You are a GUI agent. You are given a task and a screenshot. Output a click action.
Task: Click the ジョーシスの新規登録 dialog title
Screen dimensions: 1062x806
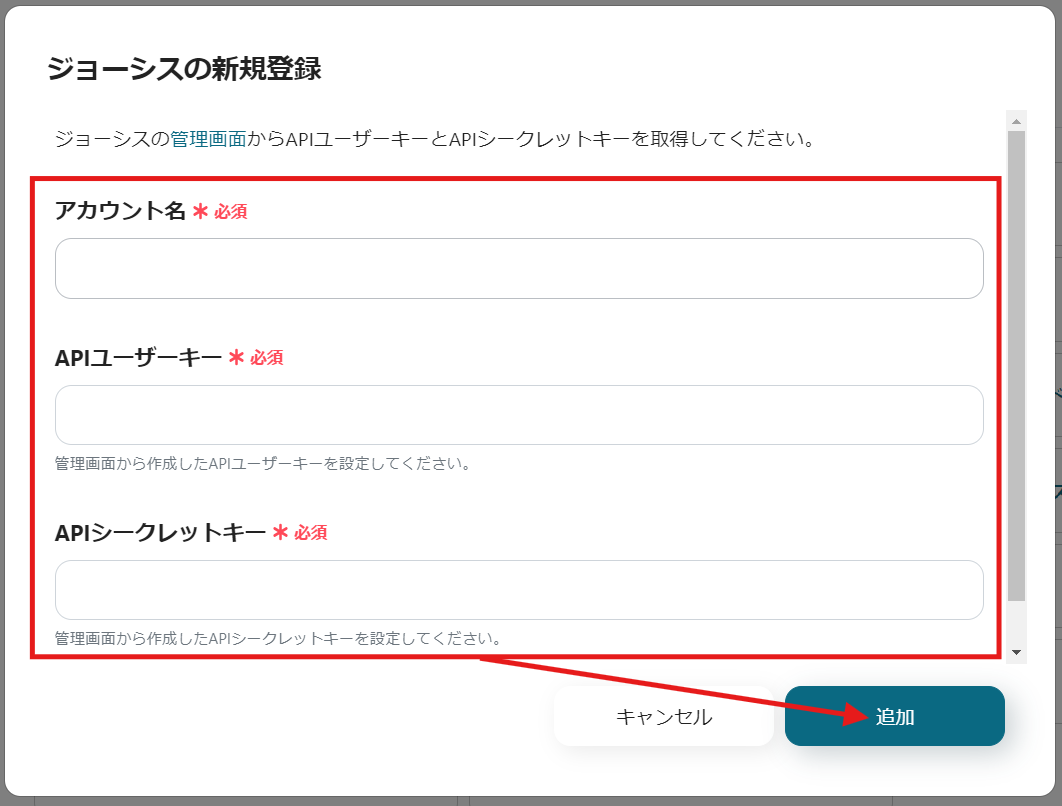point(184,69)
